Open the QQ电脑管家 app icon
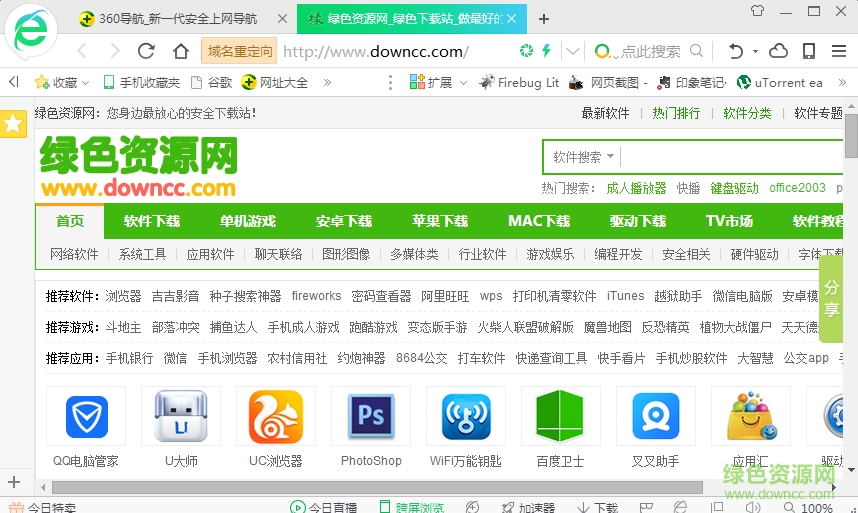Screen dimensions: 858x513 (x=86, y=417)
